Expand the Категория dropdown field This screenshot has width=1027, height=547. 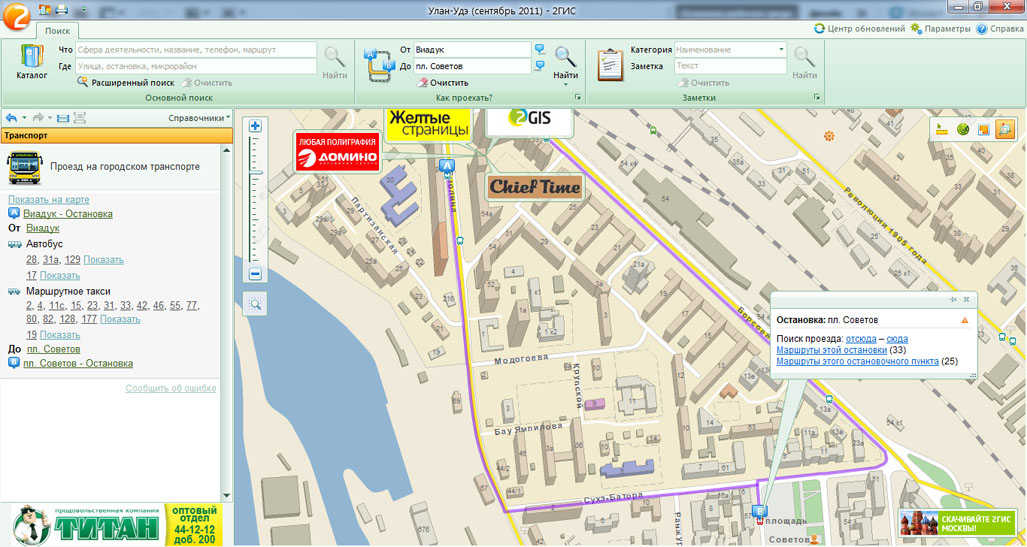pos(781,50)
